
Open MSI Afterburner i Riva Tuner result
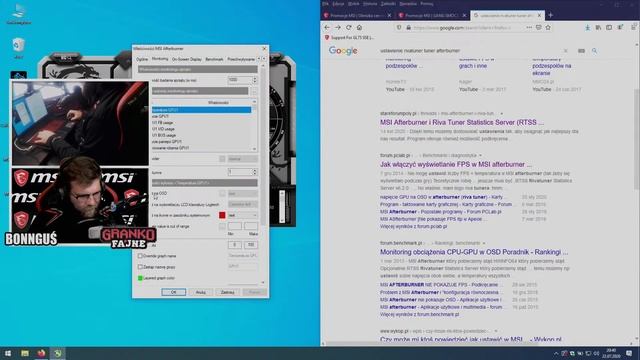(x=462, y=122)
